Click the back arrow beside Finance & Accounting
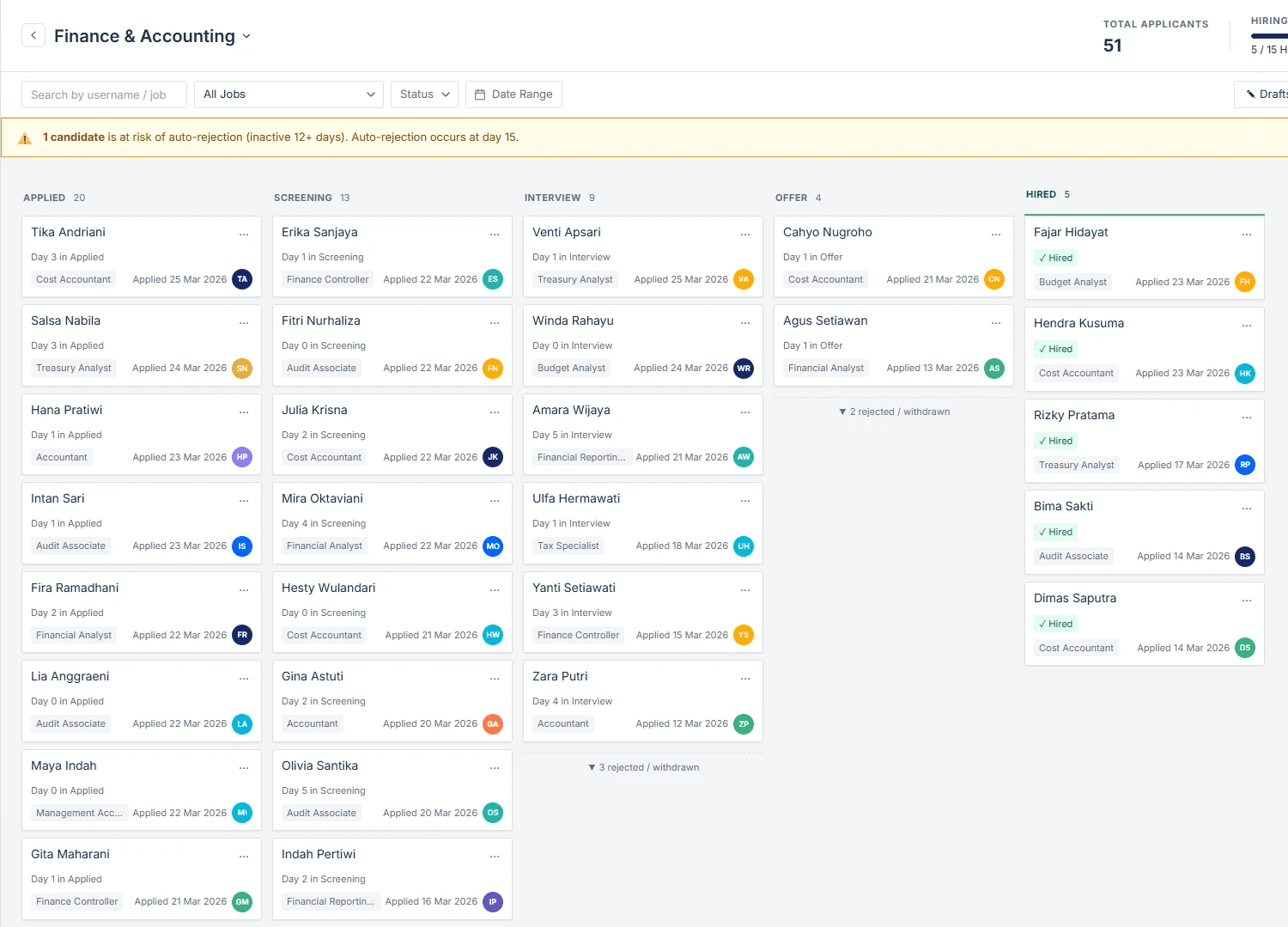Viewport: 1288px width, 927px height. pyautogui.click(x=33, y=35)
